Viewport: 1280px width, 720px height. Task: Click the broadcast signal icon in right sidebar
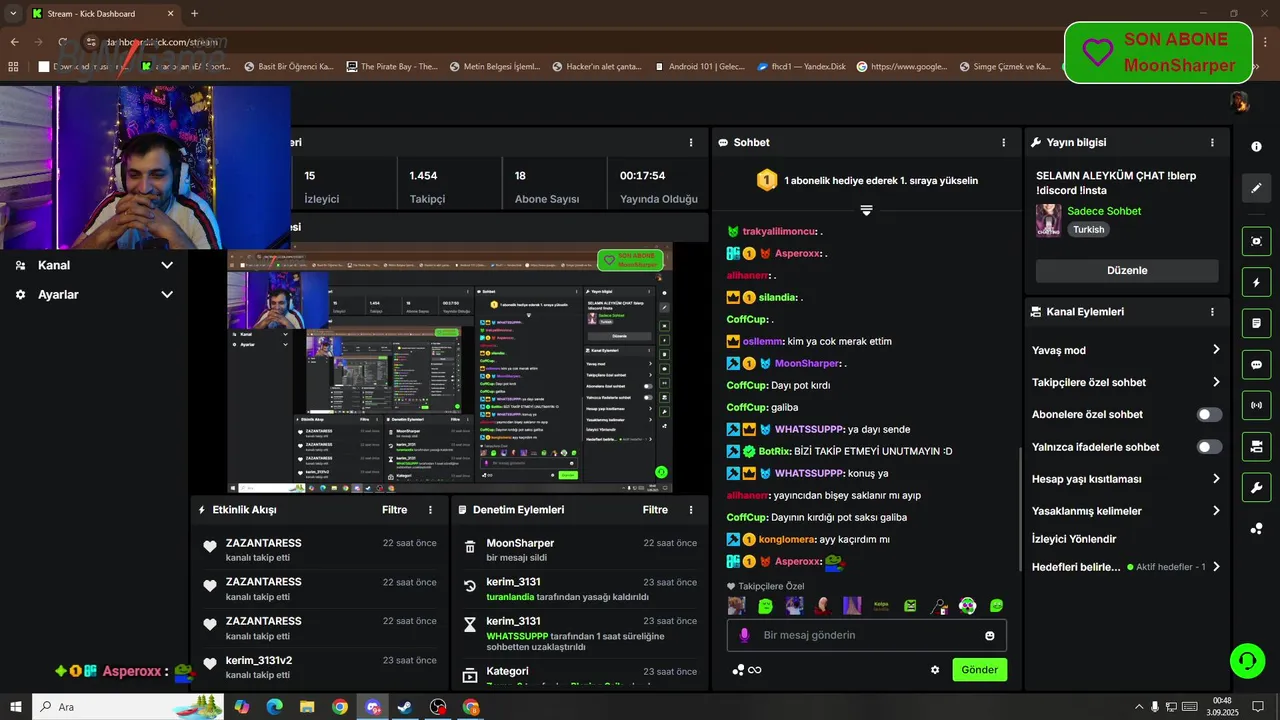1256,405
